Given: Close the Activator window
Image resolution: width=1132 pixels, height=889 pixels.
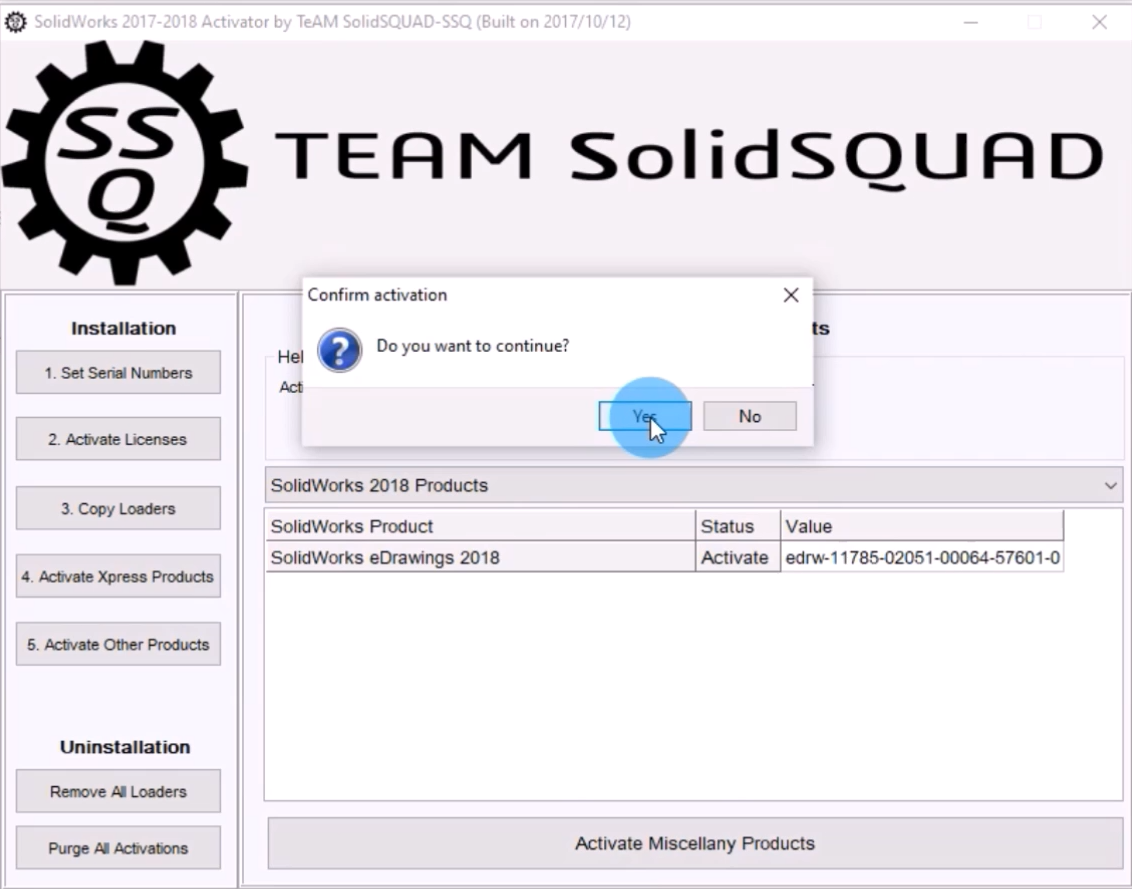Looking at the screenshot, I should 1099,22.
